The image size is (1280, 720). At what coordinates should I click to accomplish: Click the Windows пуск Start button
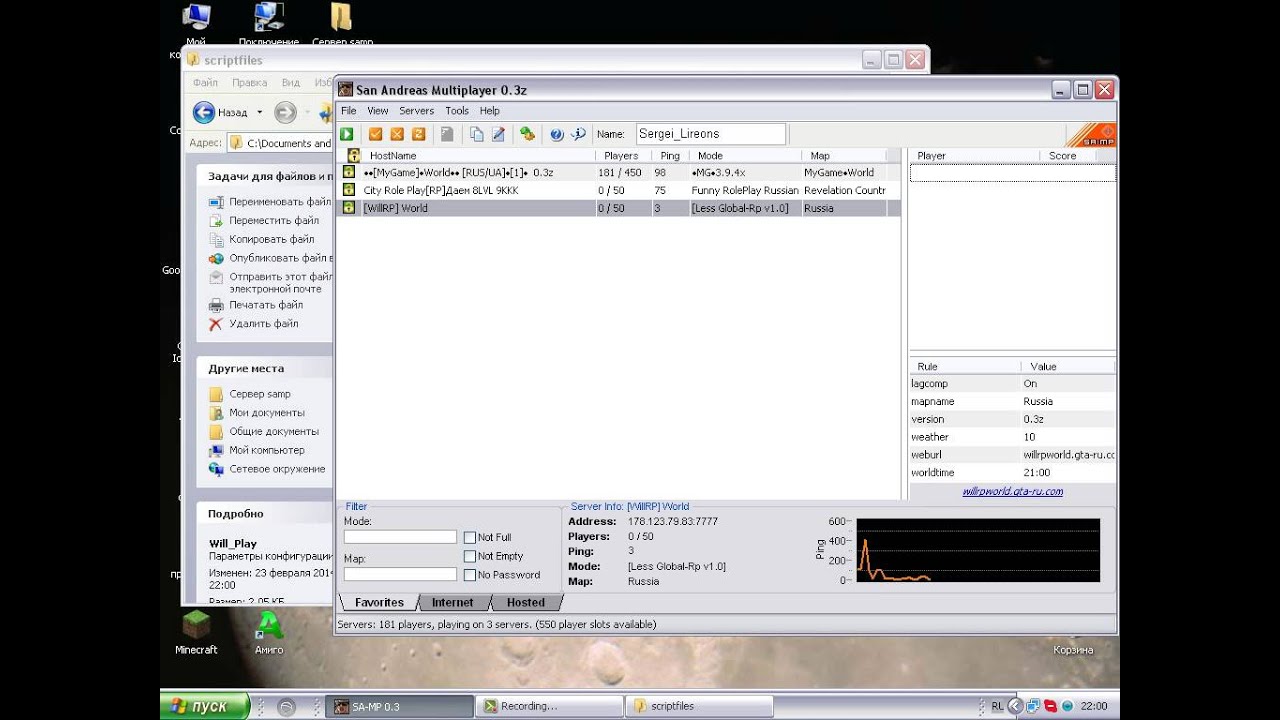(x=204, y=706)
